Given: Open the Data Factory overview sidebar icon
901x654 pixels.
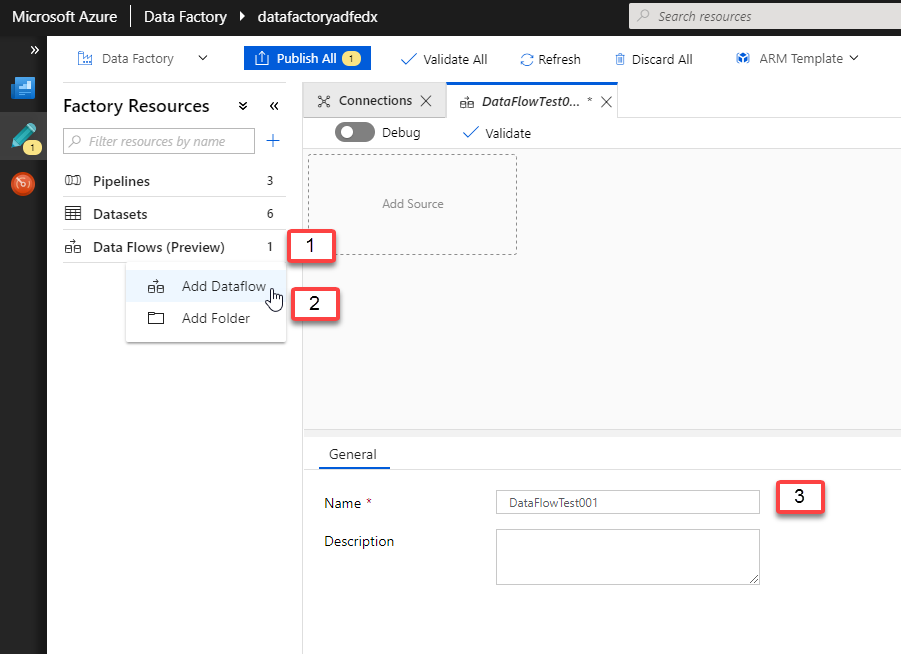Looking at the screenshot, I should click(x=23, y=89).
